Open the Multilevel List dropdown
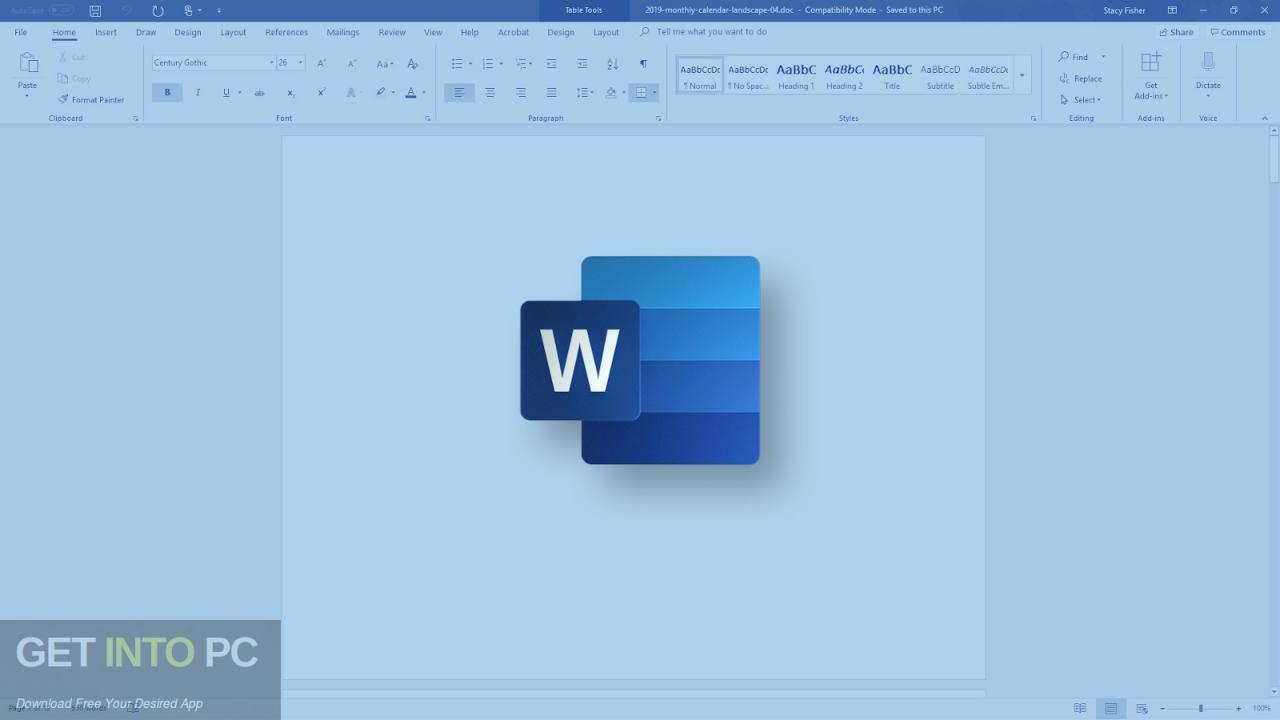The height and width of the screenshot is (720, 1280). pos(531,63)
